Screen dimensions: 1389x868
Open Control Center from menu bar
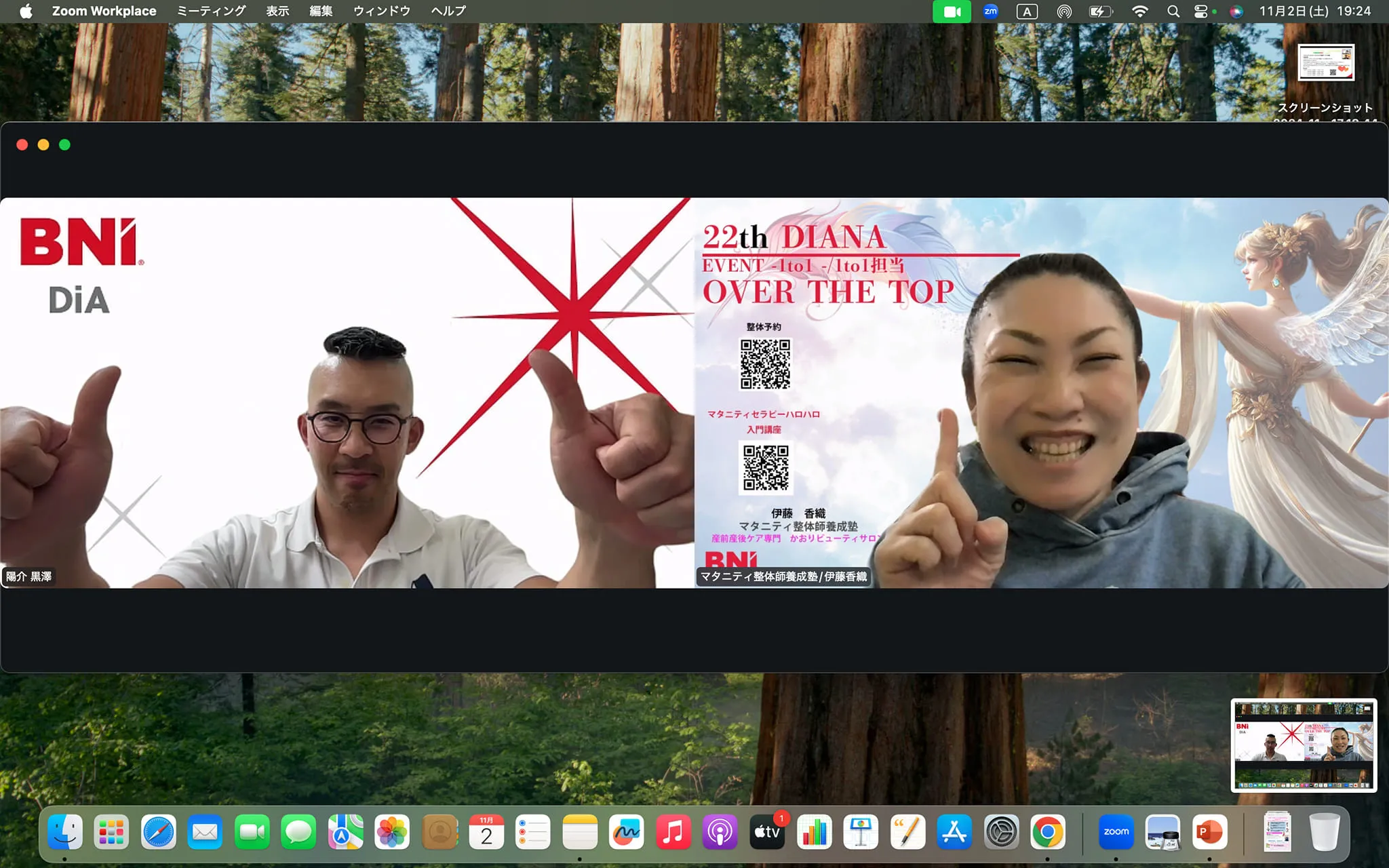(1200, 12)
